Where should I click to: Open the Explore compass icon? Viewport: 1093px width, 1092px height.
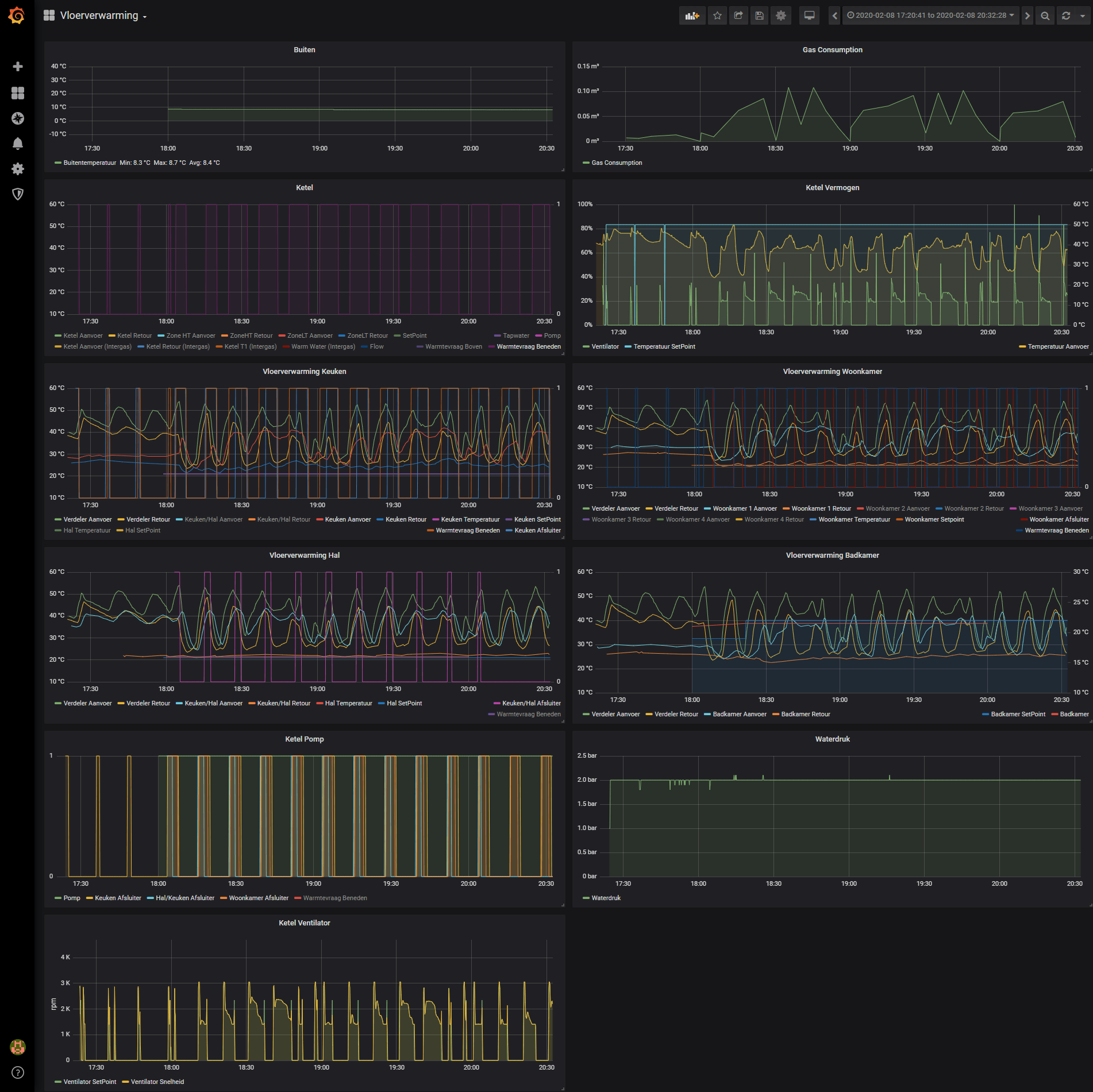click(x=18, y=118)
